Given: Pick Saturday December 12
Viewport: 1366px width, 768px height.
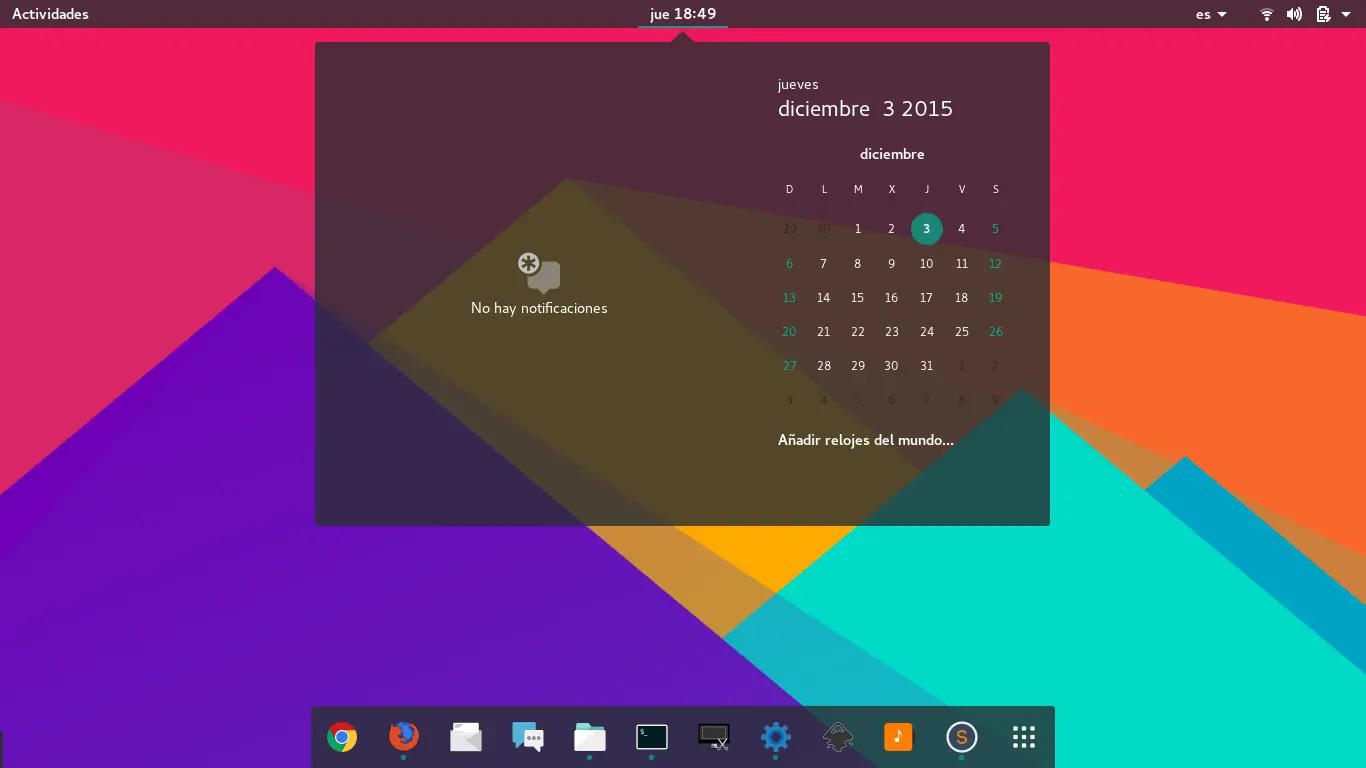Looking at the screenshot, I should pos(995,264).
